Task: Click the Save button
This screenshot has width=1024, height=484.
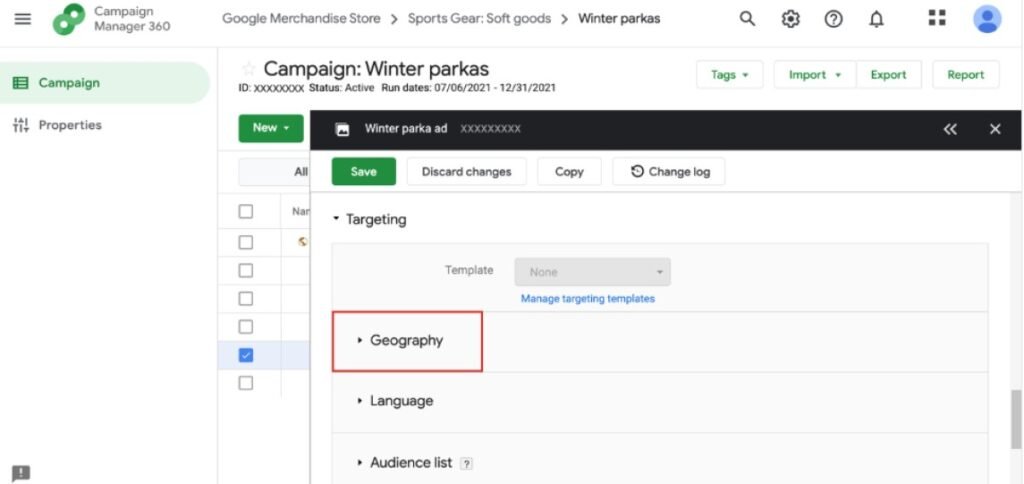Action: pos(364,172)
